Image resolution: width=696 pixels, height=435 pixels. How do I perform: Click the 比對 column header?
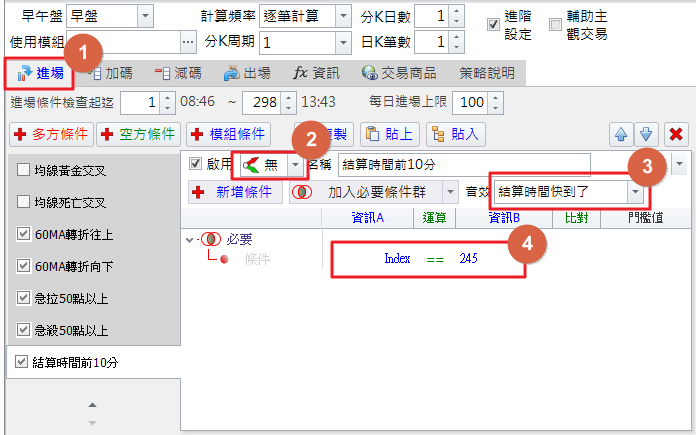tap(576, 218)
